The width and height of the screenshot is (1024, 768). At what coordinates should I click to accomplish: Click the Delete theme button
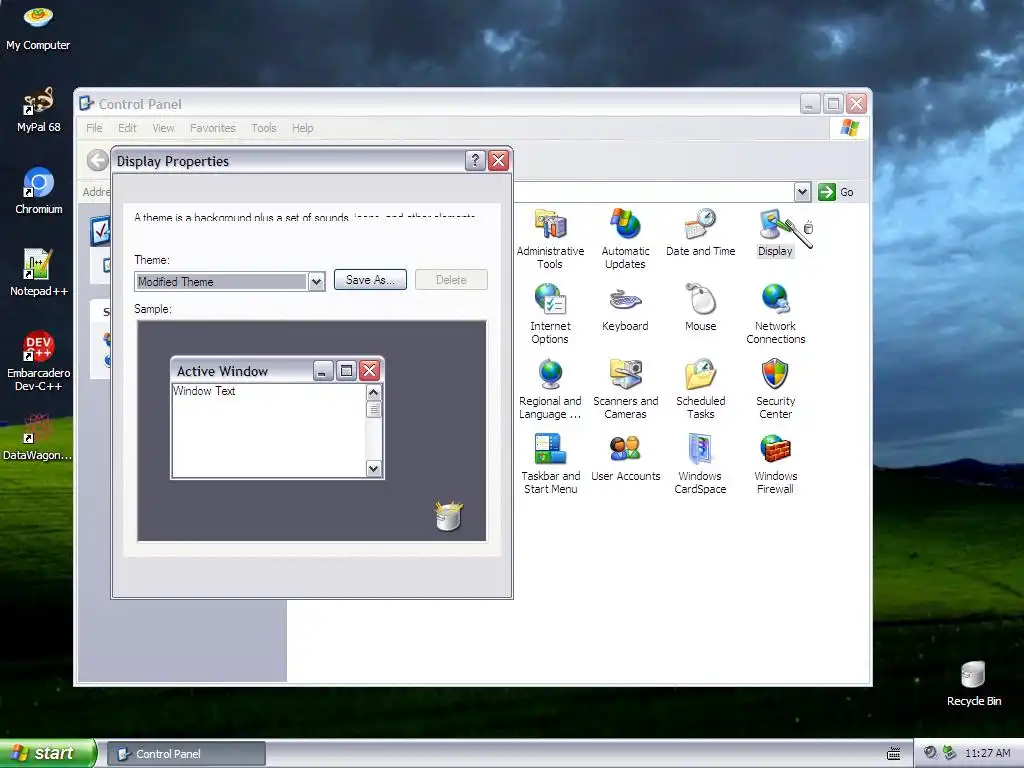(451, 280)
